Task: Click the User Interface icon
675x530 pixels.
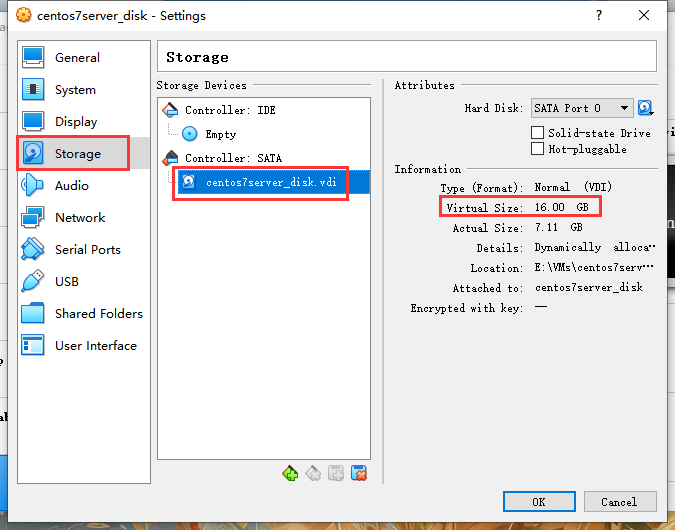Action: 33,345
